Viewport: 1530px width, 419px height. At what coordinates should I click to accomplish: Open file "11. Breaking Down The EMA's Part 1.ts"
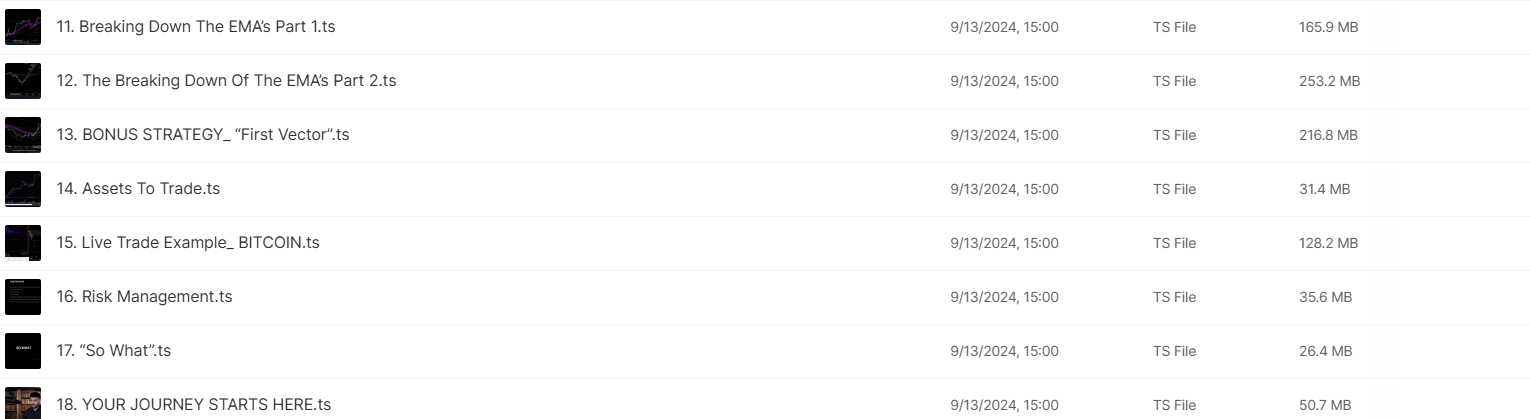point(196,27)
